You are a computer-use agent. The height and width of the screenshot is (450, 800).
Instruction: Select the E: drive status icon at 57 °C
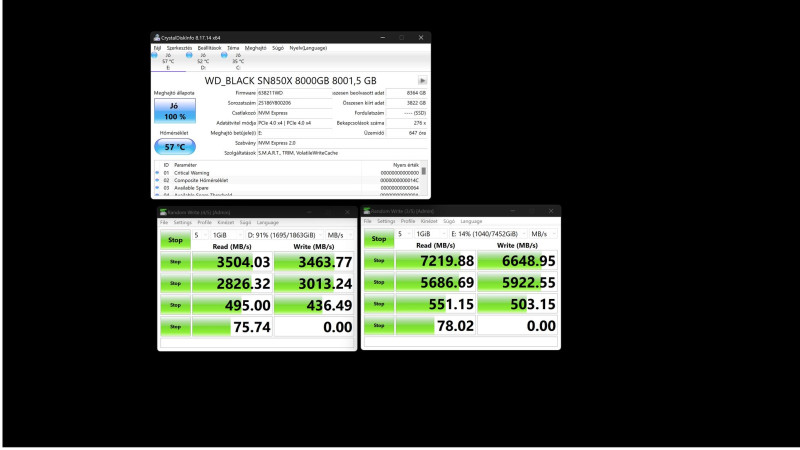(x=155, y=55)
